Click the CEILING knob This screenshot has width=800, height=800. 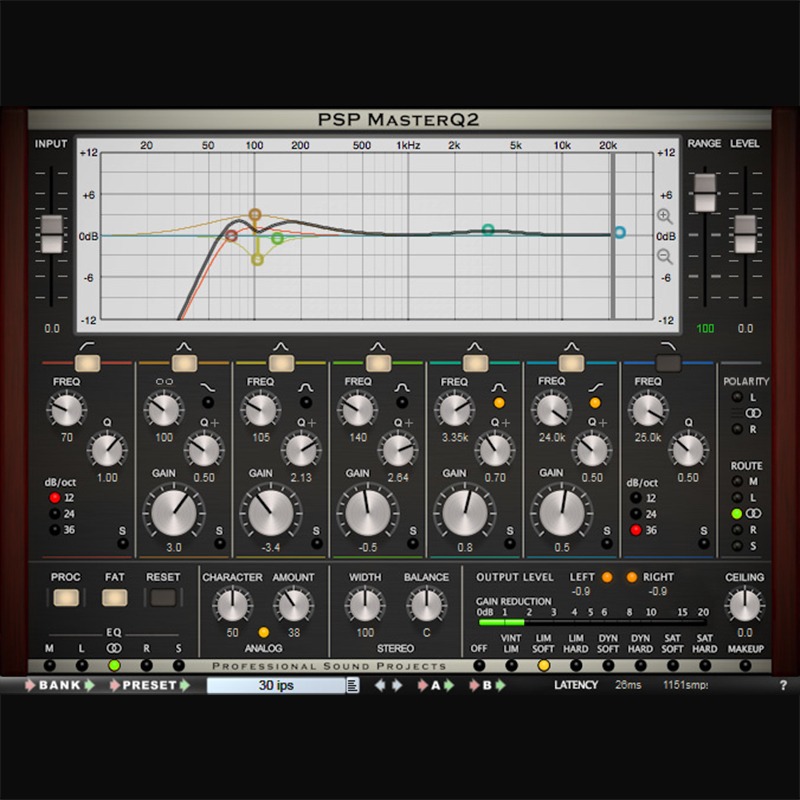(x=745, y=605)
